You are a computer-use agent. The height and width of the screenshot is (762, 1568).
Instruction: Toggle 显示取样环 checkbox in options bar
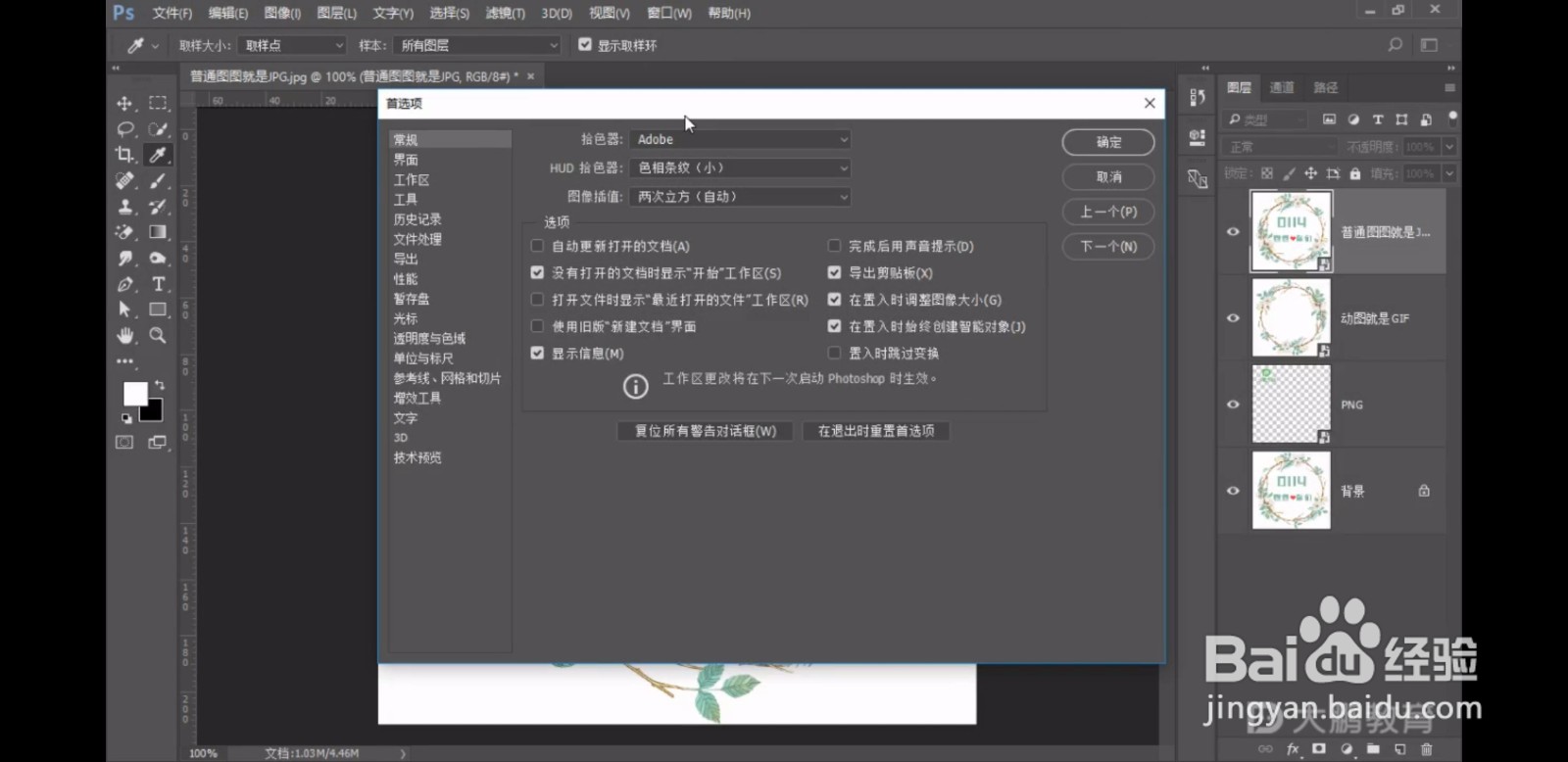[x=585, y=45]
